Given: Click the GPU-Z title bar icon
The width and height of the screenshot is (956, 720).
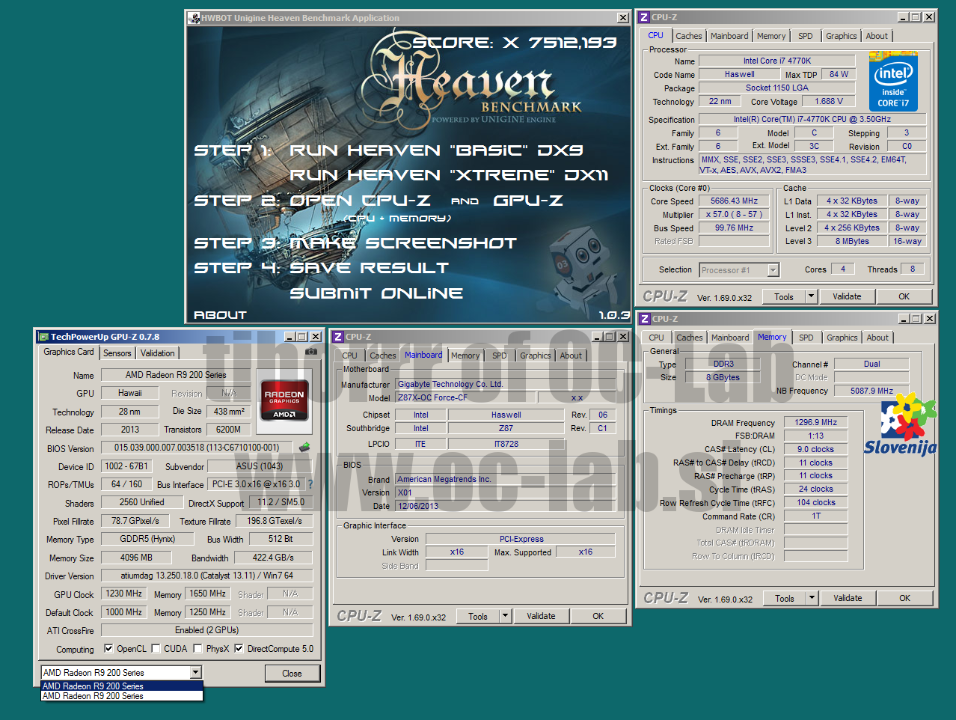Looking at the screenshot, I should click(43, 337).
